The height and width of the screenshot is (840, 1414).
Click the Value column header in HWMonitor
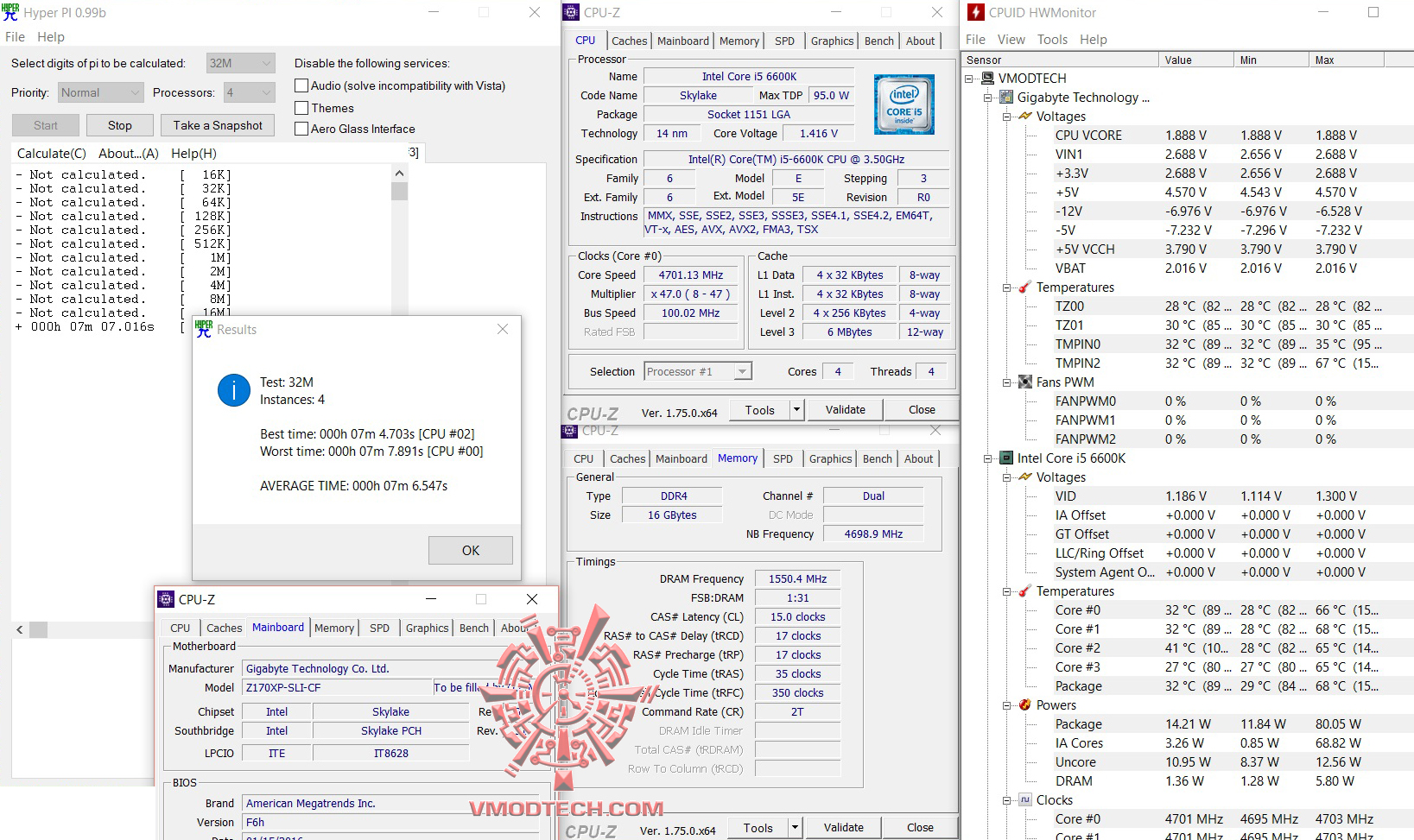click(1195, 60)
